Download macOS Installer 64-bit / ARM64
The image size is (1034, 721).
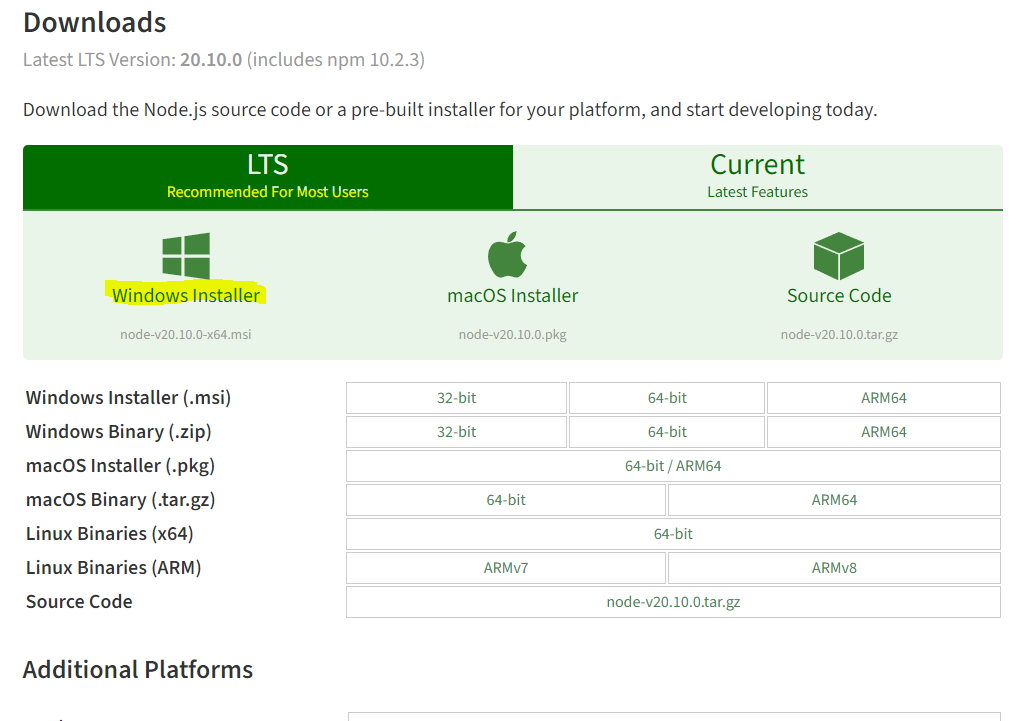click(673, 466)
